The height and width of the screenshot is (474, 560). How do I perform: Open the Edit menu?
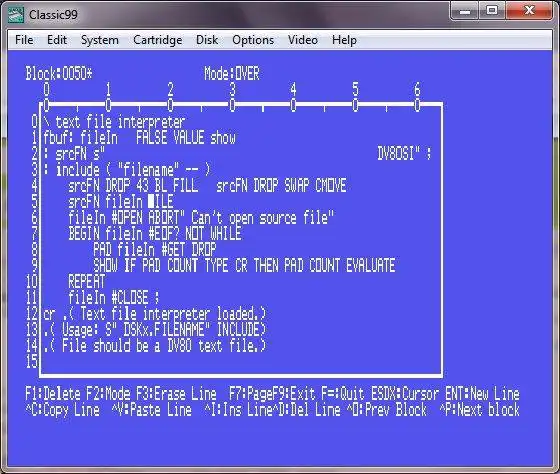point(57,40)
